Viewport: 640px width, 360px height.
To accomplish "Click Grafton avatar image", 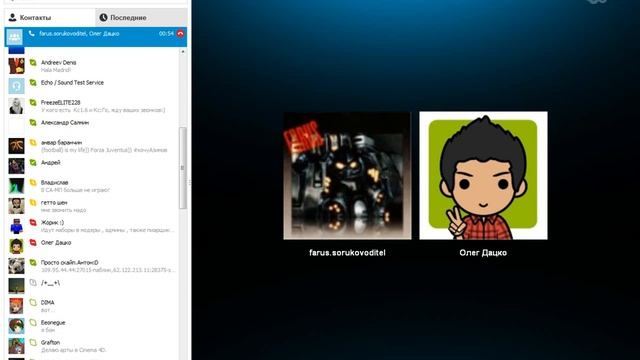I will pyautogui.click(x=16, y=346).
